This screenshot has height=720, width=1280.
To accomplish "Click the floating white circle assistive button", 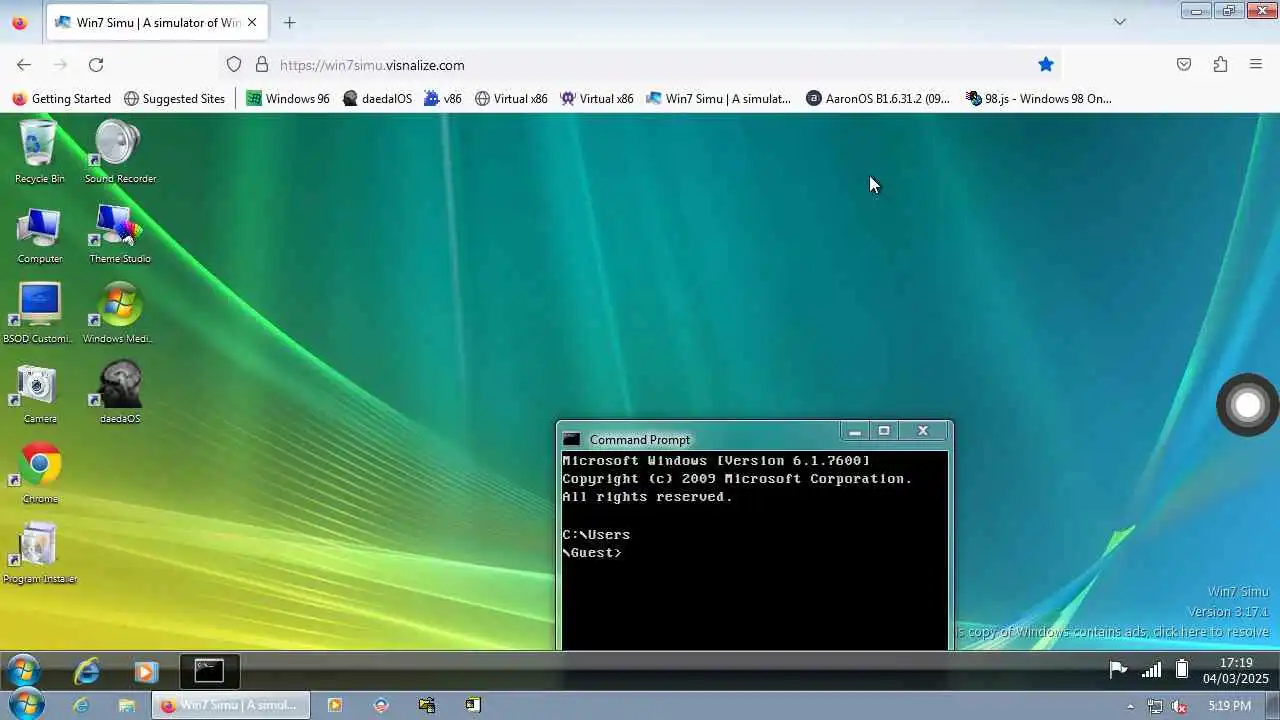I will tap(1247, 404).
